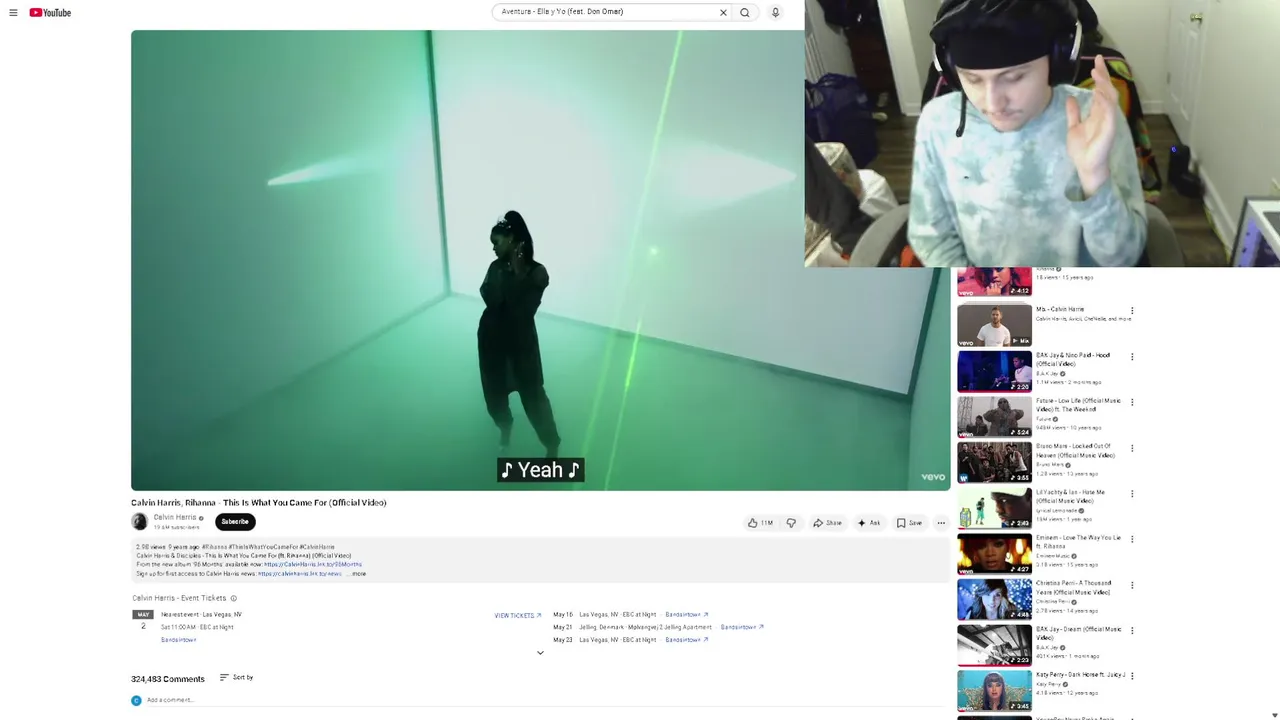Viewport: 1280px width, 720px height.
Task: Go to YouTube home via logo
Action: point(50,13)
